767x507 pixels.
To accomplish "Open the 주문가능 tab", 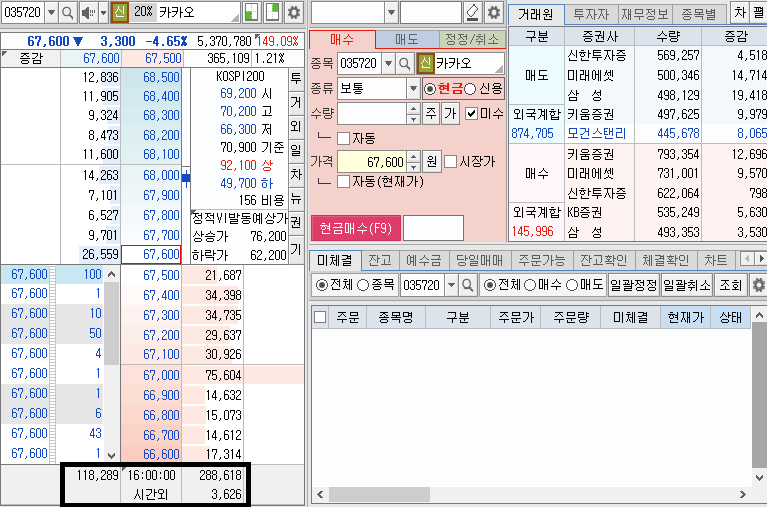I will tap(541, 260).
